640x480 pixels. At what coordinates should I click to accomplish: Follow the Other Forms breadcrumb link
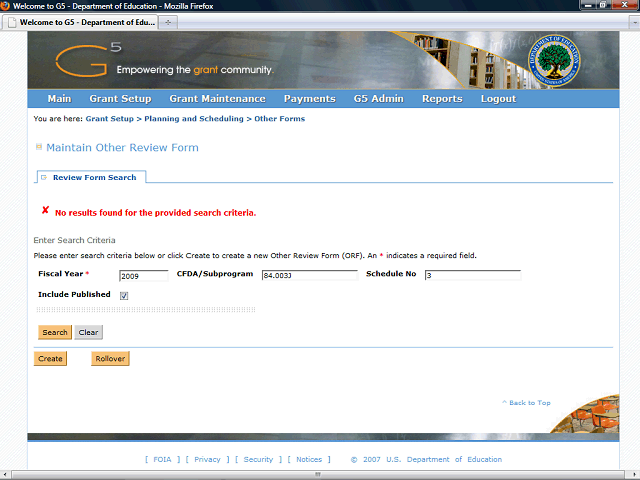point(280,119)
